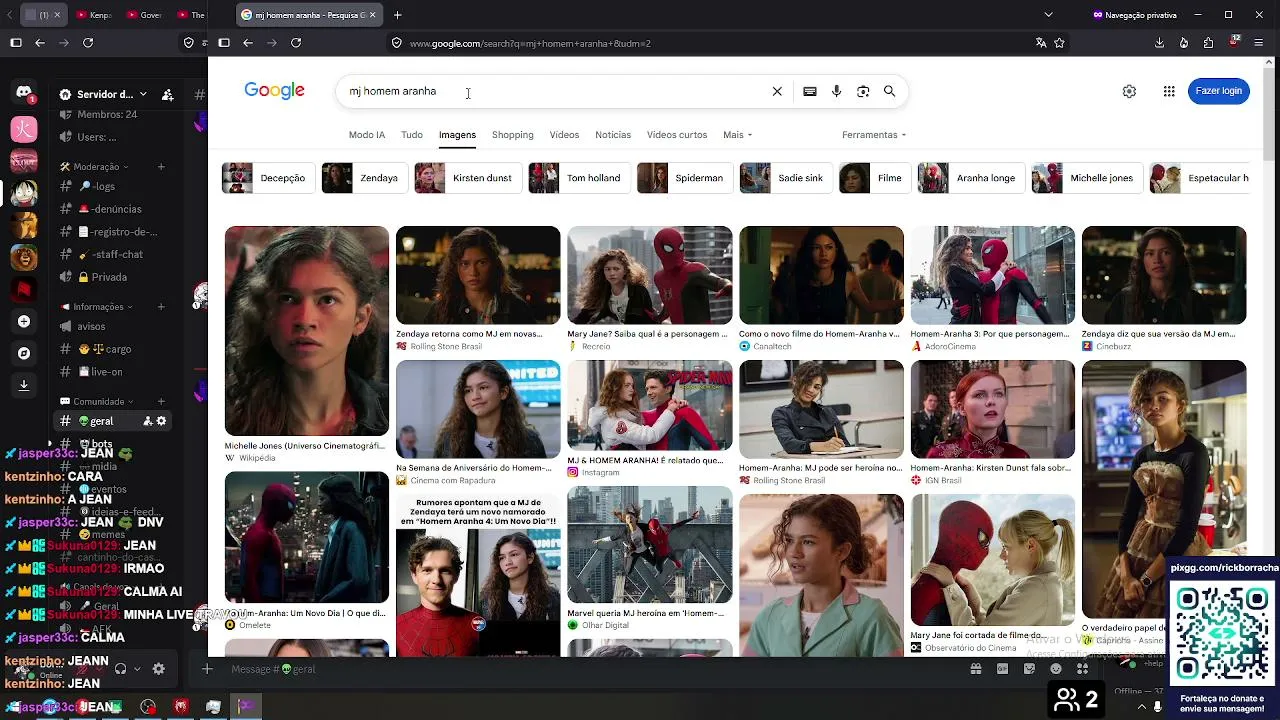The height and width of the screenshot is (720, 1280).
Task: Filter images by Aranha longe chip
Action: [x=971, y=178]
